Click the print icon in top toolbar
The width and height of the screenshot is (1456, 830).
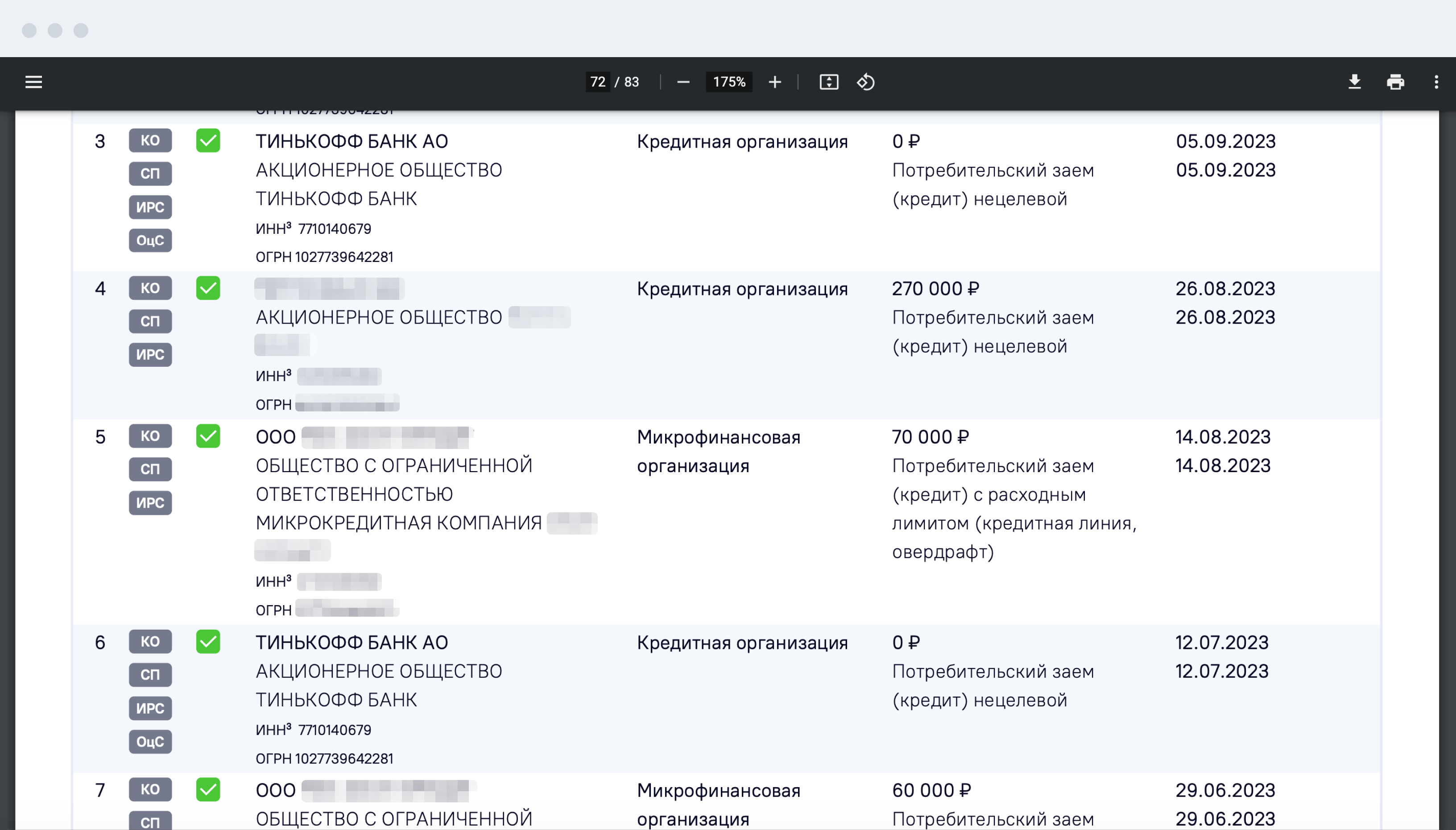click(1395, 82)
